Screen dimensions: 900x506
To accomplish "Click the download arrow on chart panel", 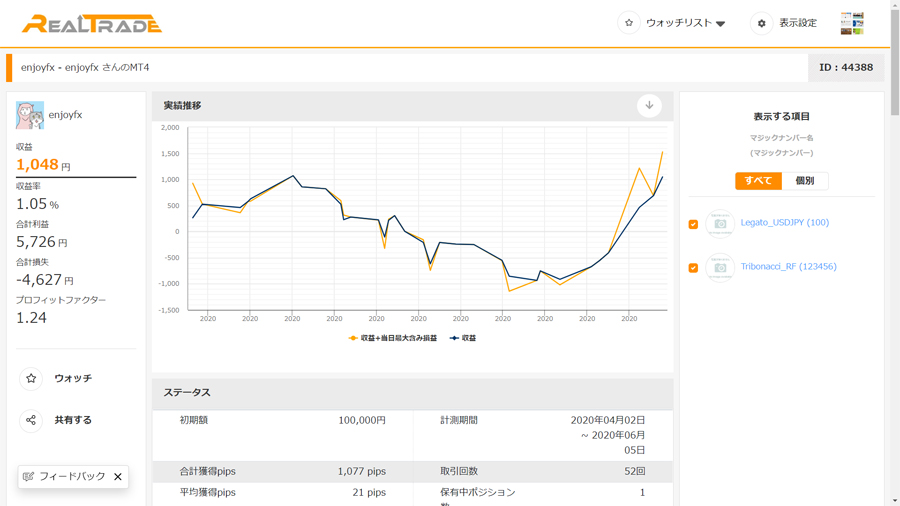I will pyautogui.click(x=649, y=105).
